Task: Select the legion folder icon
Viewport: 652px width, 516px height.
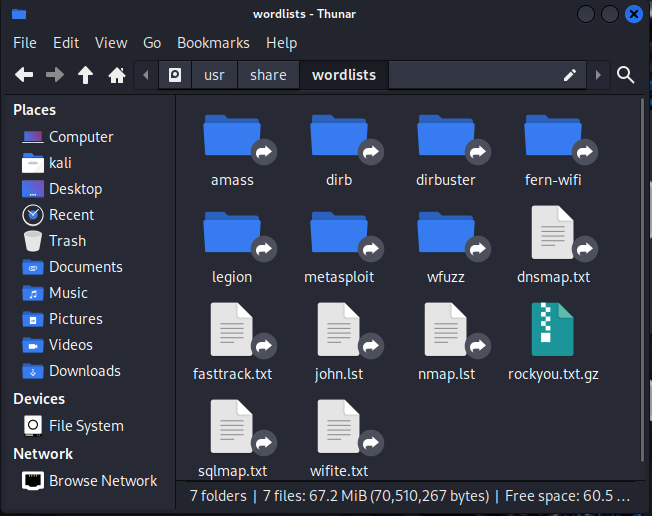Action: pyautogui.click(x=232, y=232)
